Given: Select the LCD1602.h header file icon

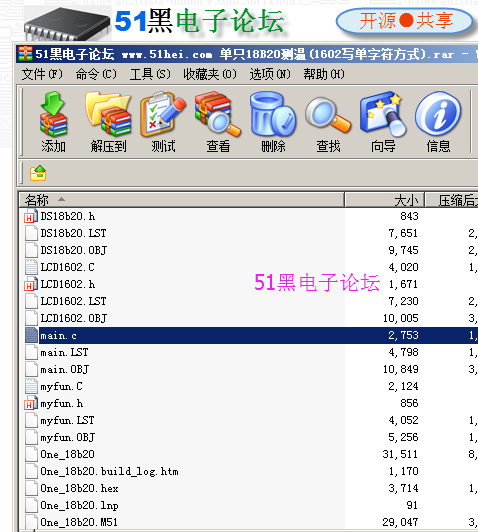Looking at the screenshot, I should click(x=31, y=284).
